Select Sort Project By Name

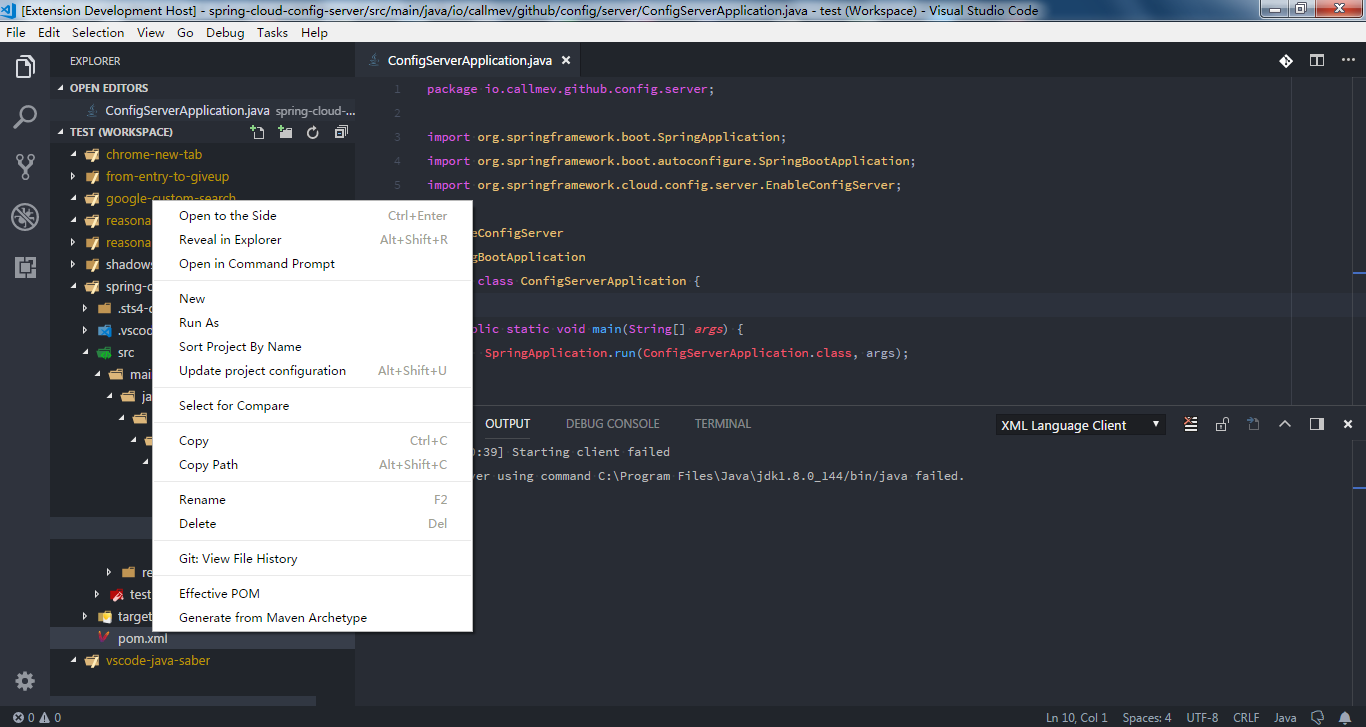pyautogui.click(x=312, y=346)
